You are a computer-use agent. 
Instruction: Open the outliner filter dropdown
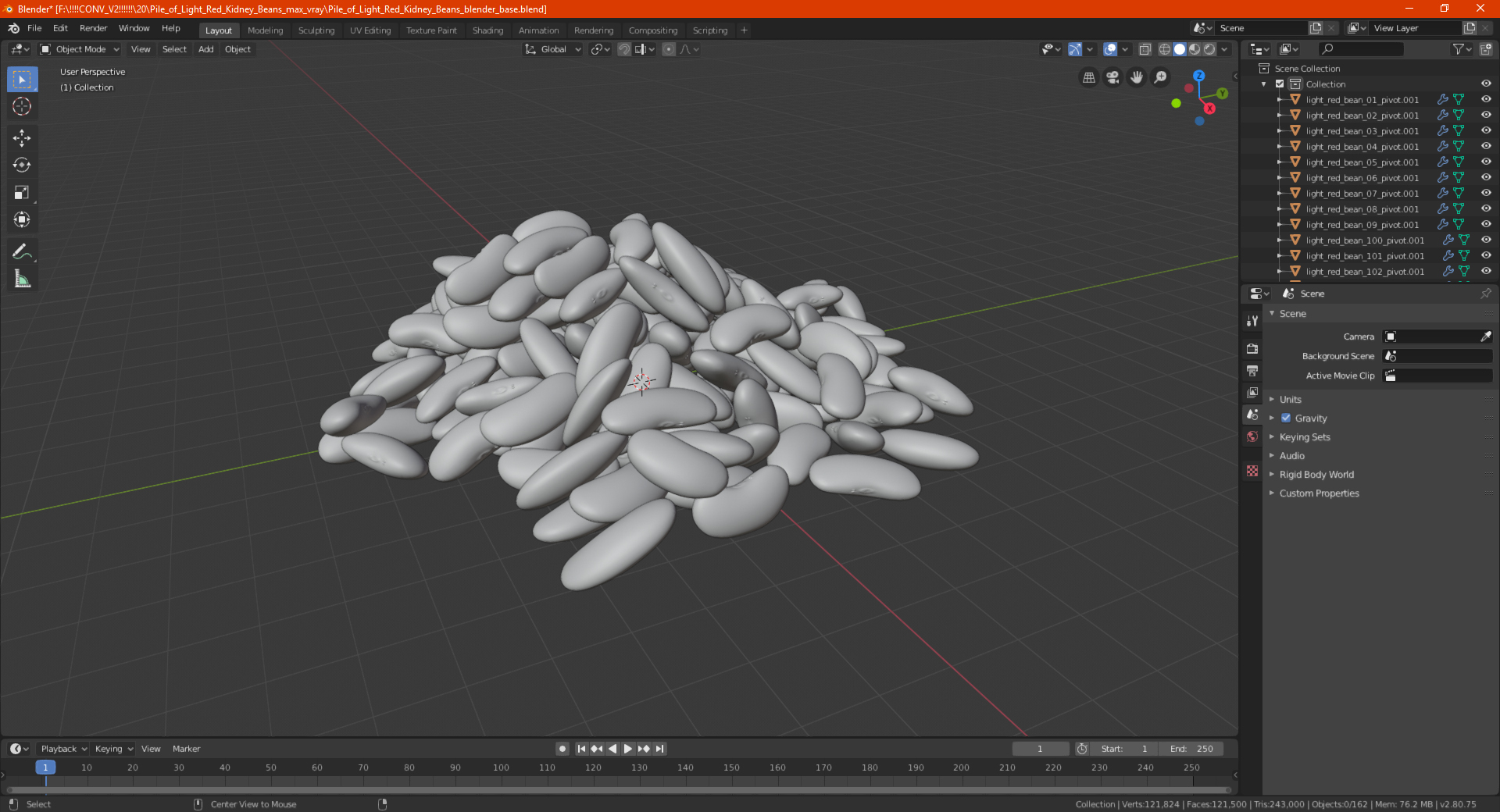click(x=1462, y=49)
